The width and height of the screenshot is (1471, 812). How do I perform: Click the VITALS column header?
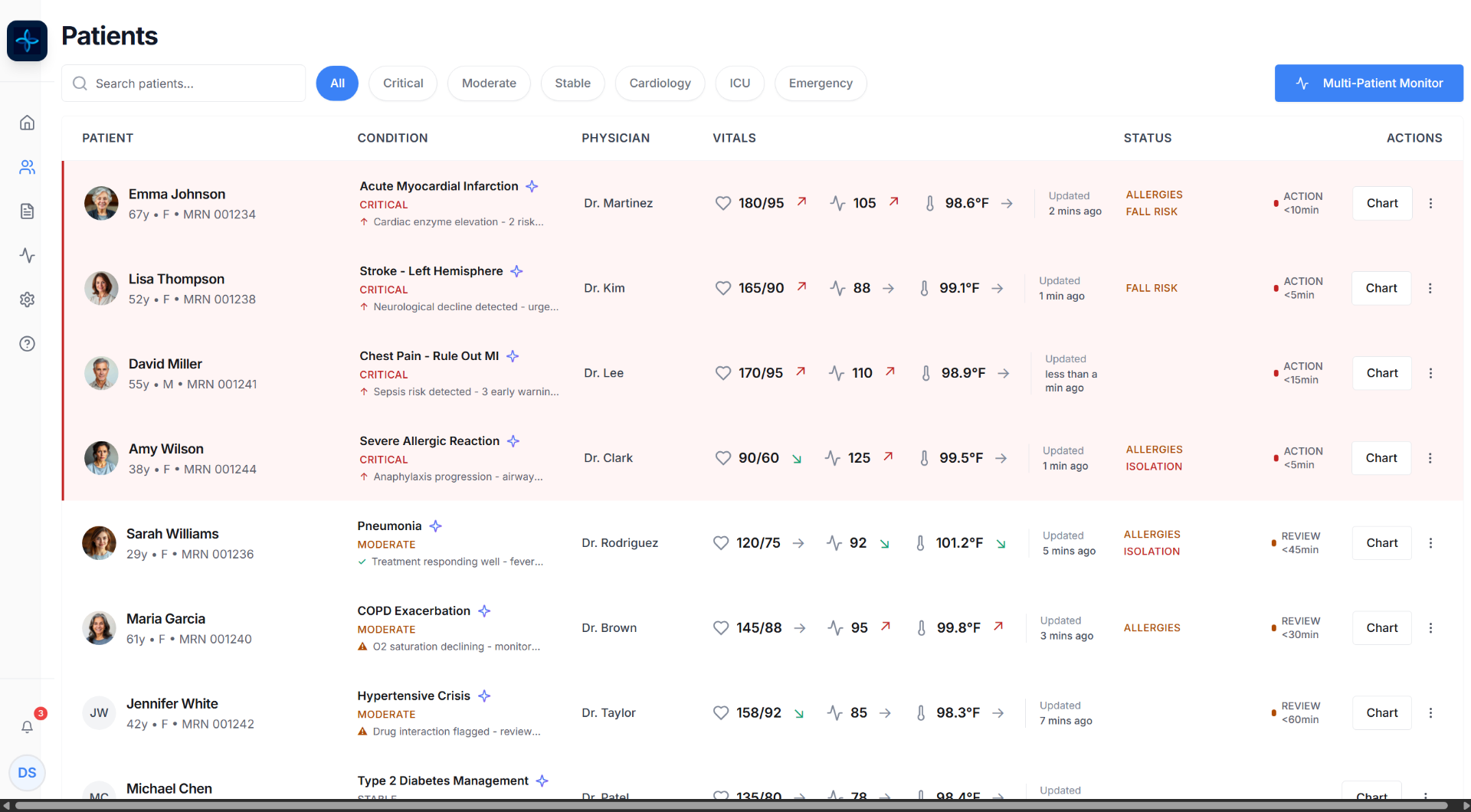coord(734,138)
